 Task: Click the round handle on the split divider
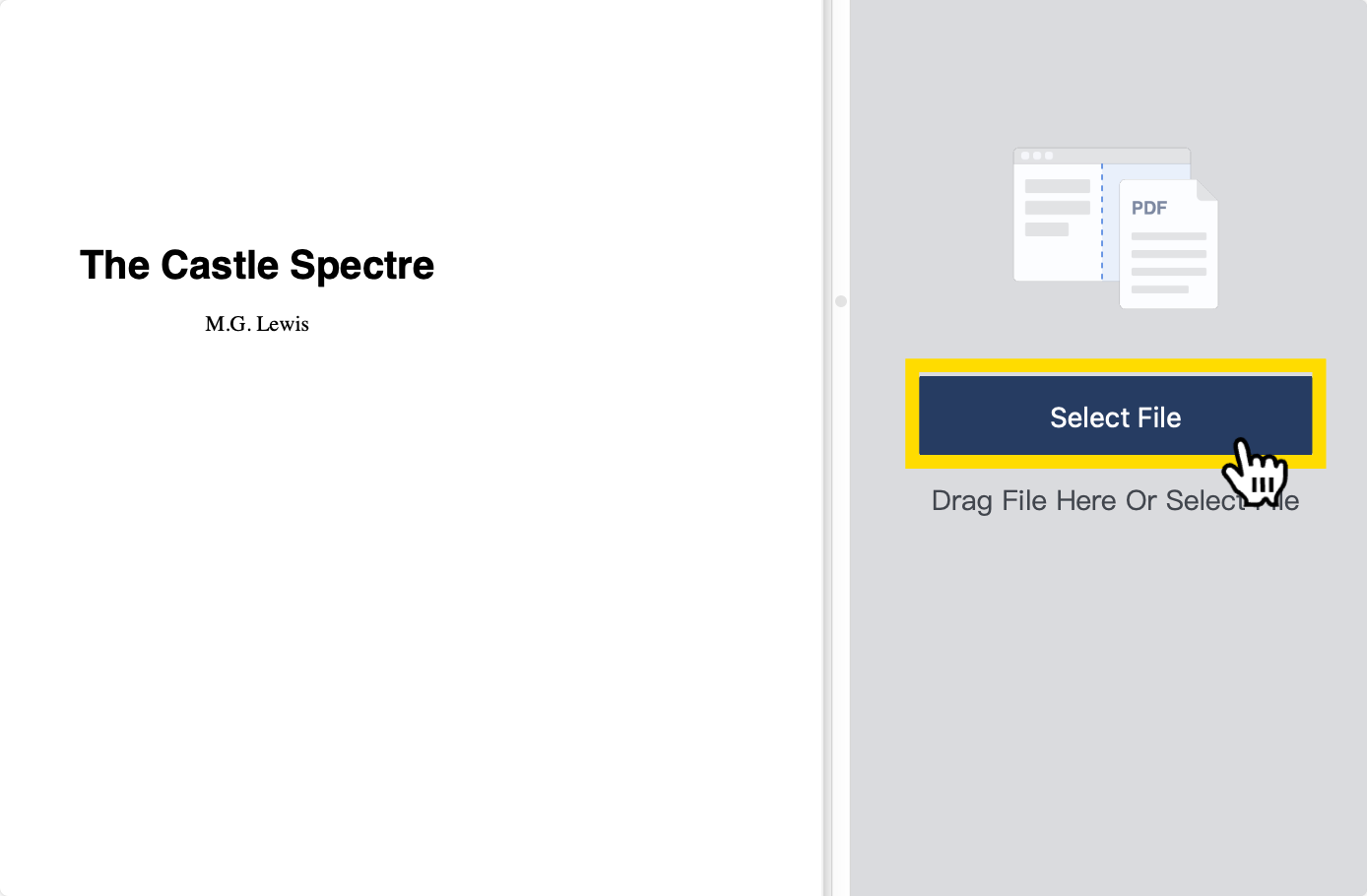click(841, 301)
